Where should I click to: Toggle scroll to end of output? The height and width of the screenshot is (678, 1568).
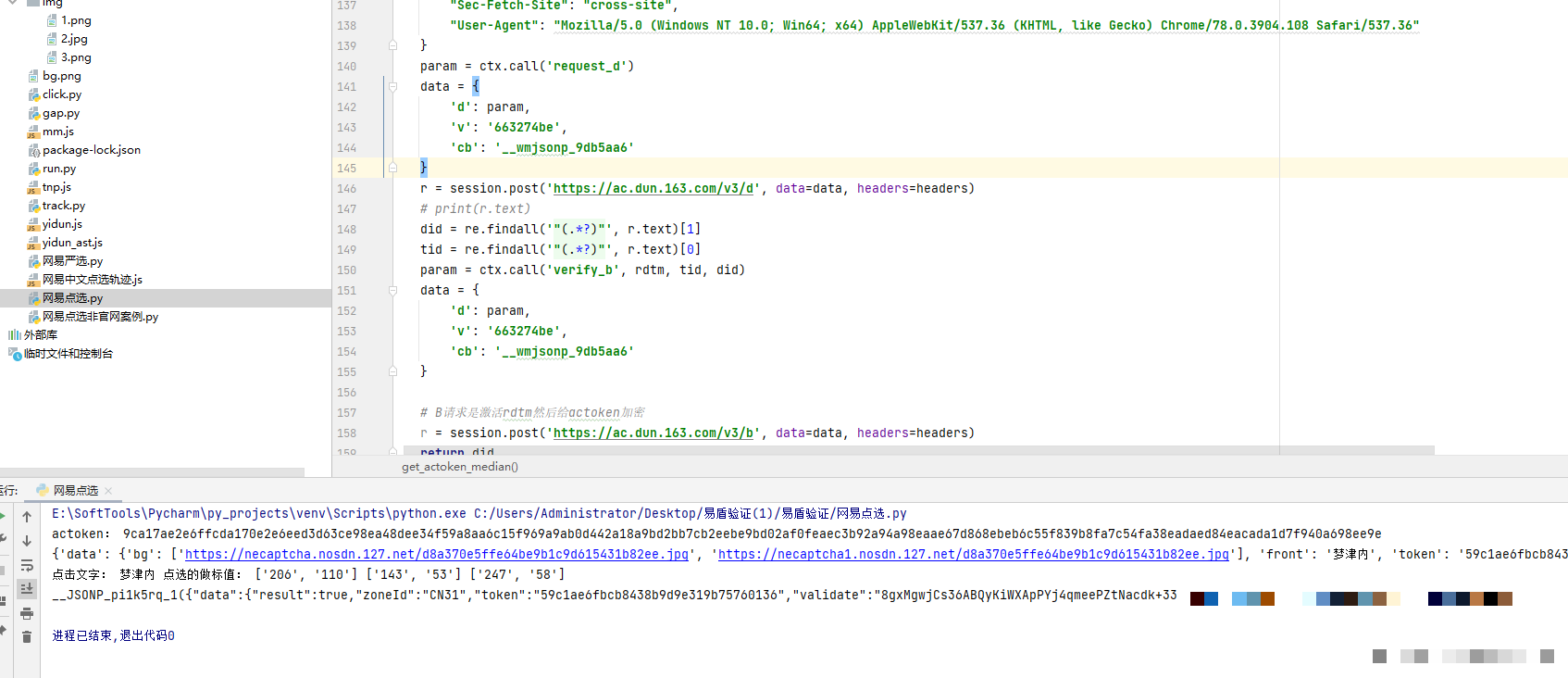pos(27,588)
